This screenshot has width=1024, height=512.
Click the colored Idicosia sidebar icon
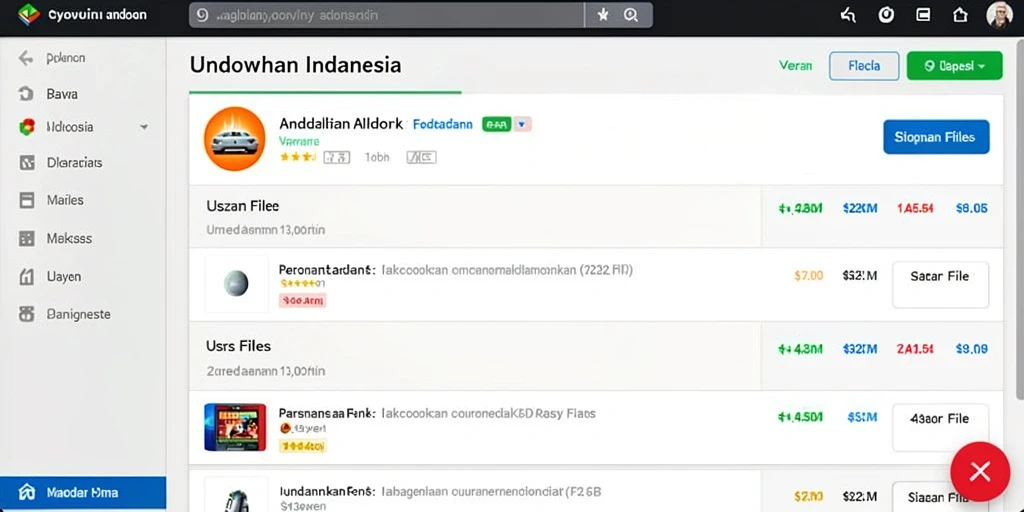pyautogui.click(x=27, y=127)
